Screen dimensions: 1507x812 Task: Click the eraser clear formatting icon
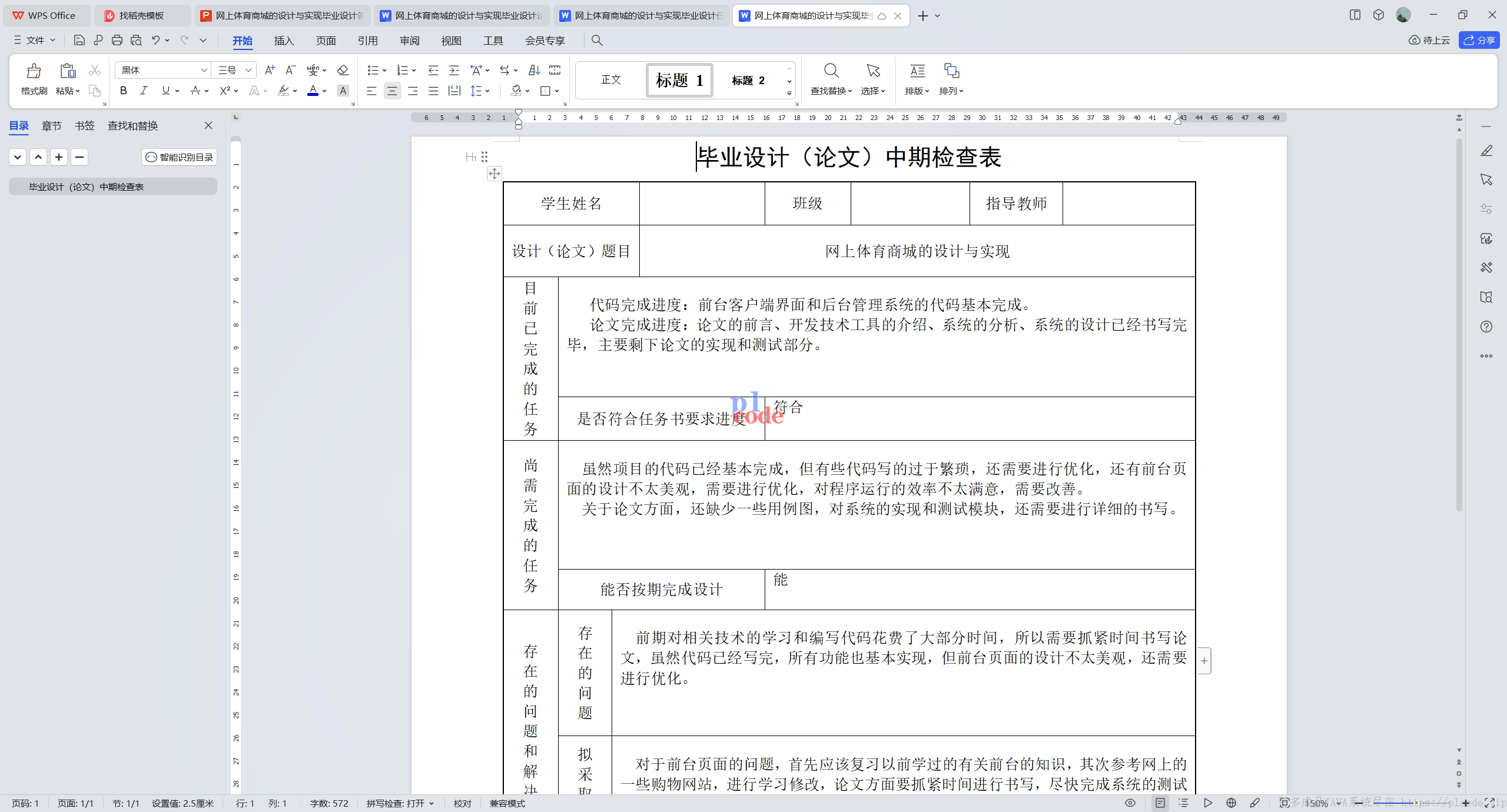[343, 70]
